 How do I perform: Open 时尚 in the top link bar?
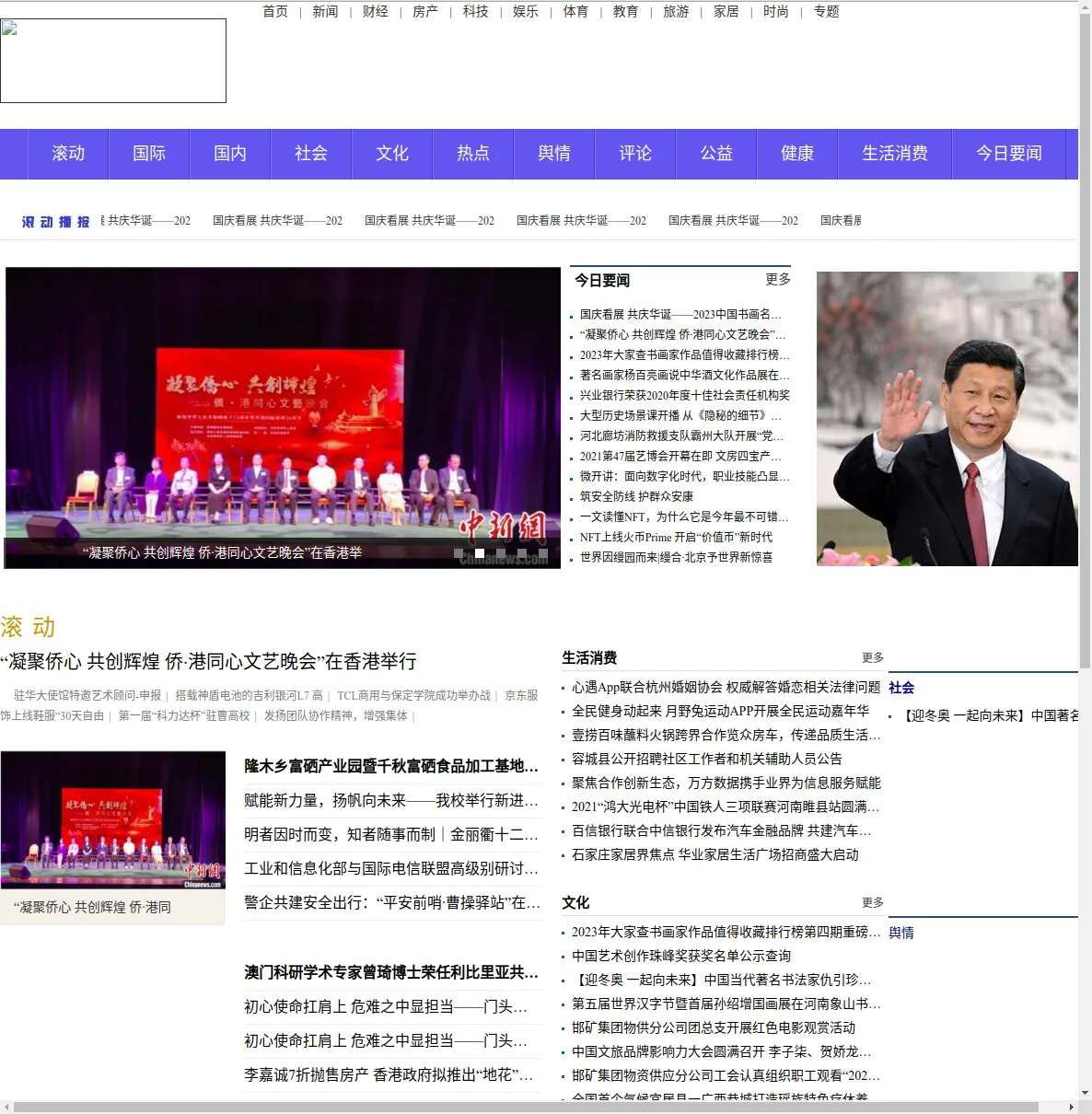click(x=776, y=12)
